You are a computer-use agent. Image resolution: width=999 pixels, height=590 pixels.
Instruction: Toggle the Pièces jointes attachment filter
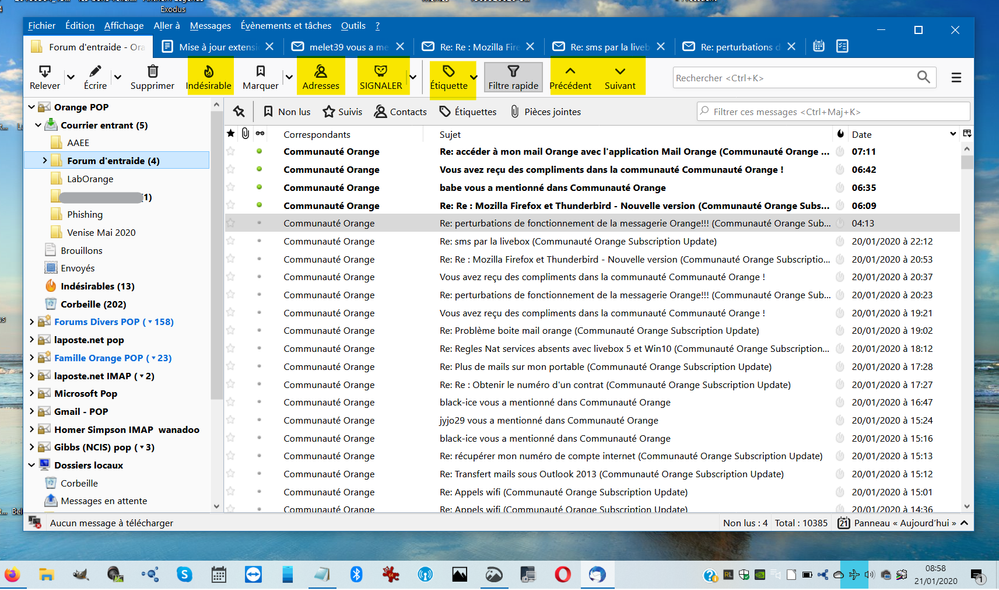click(x=545, y=112)
